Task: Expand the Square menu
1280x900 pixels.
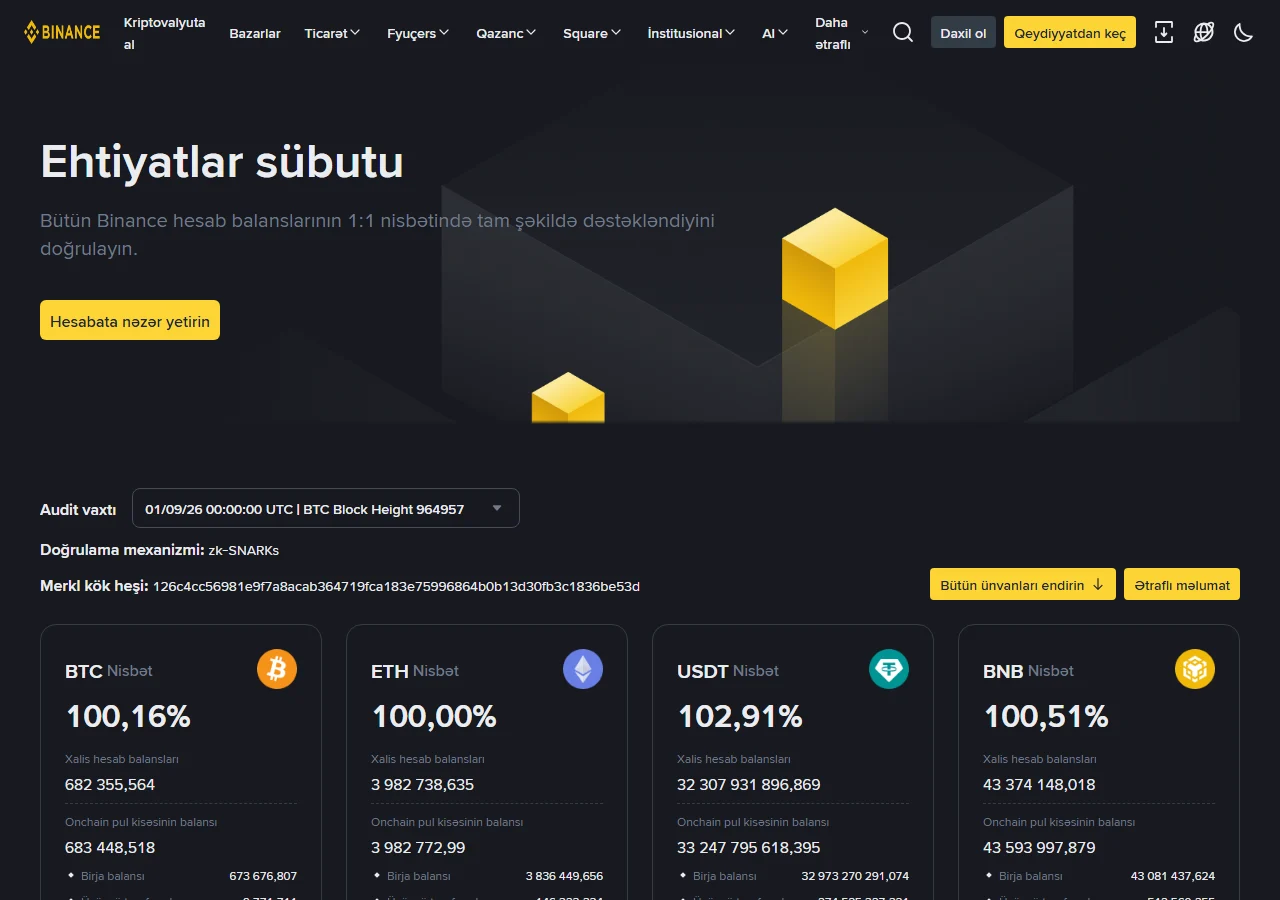Action: pos(593,33)
